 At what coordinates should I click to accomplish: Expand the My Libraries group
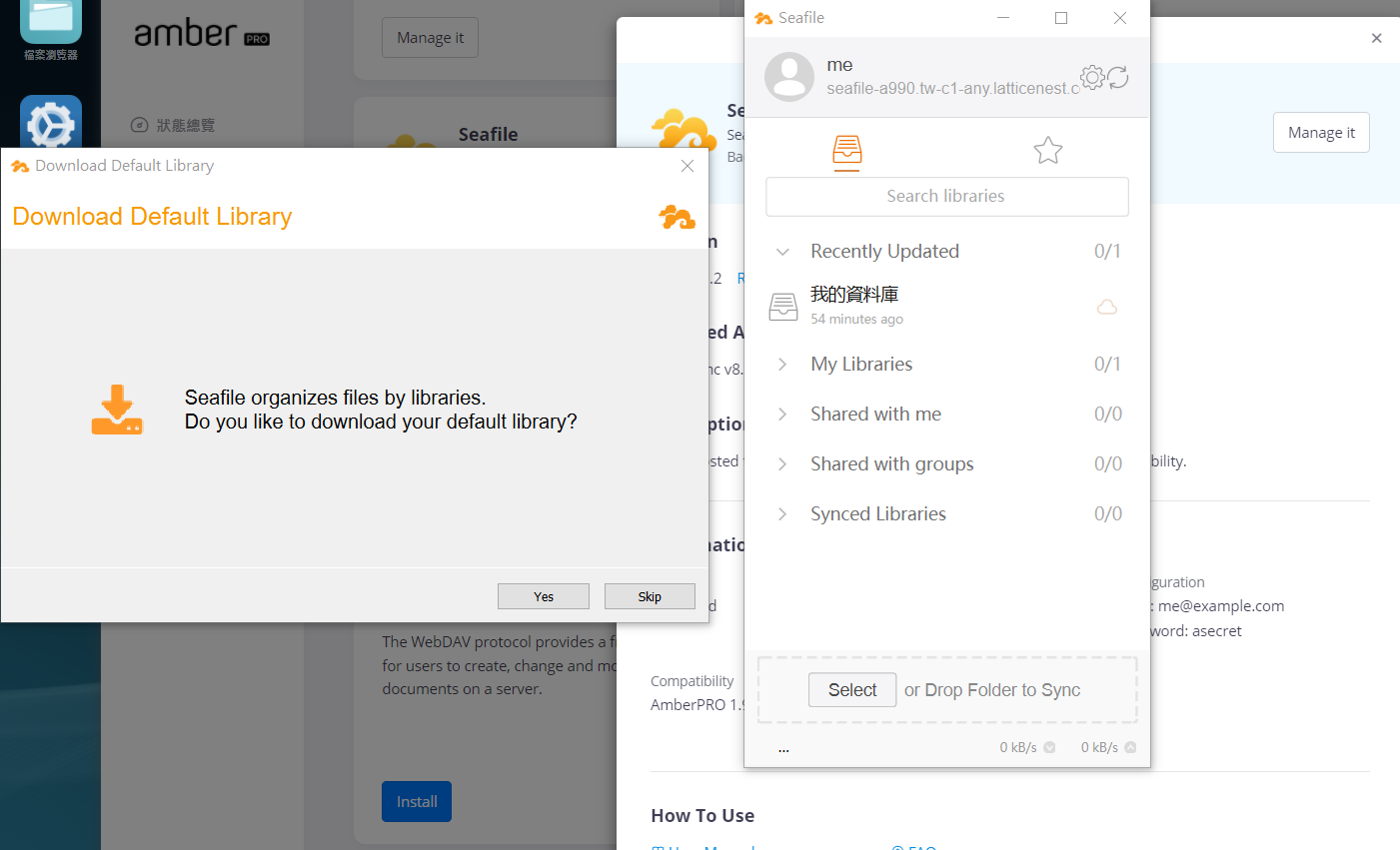[x=783, y=365]
